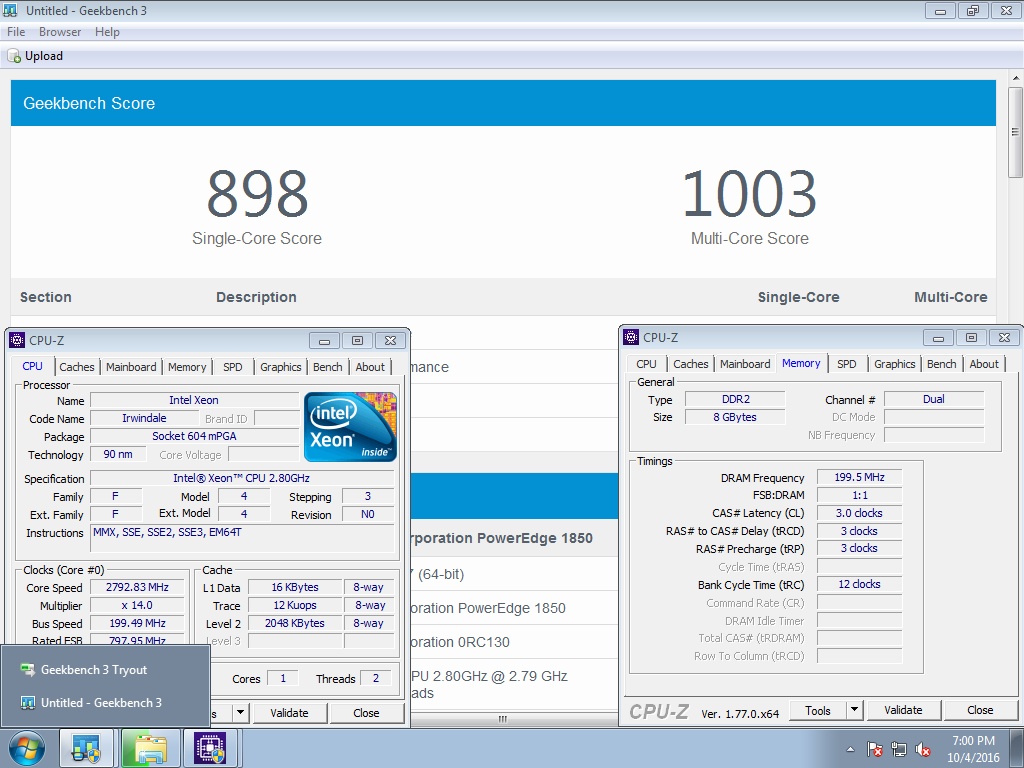Click the Multiplier value x 14.0
The image size is (1024, 768).
pos(137,605)
